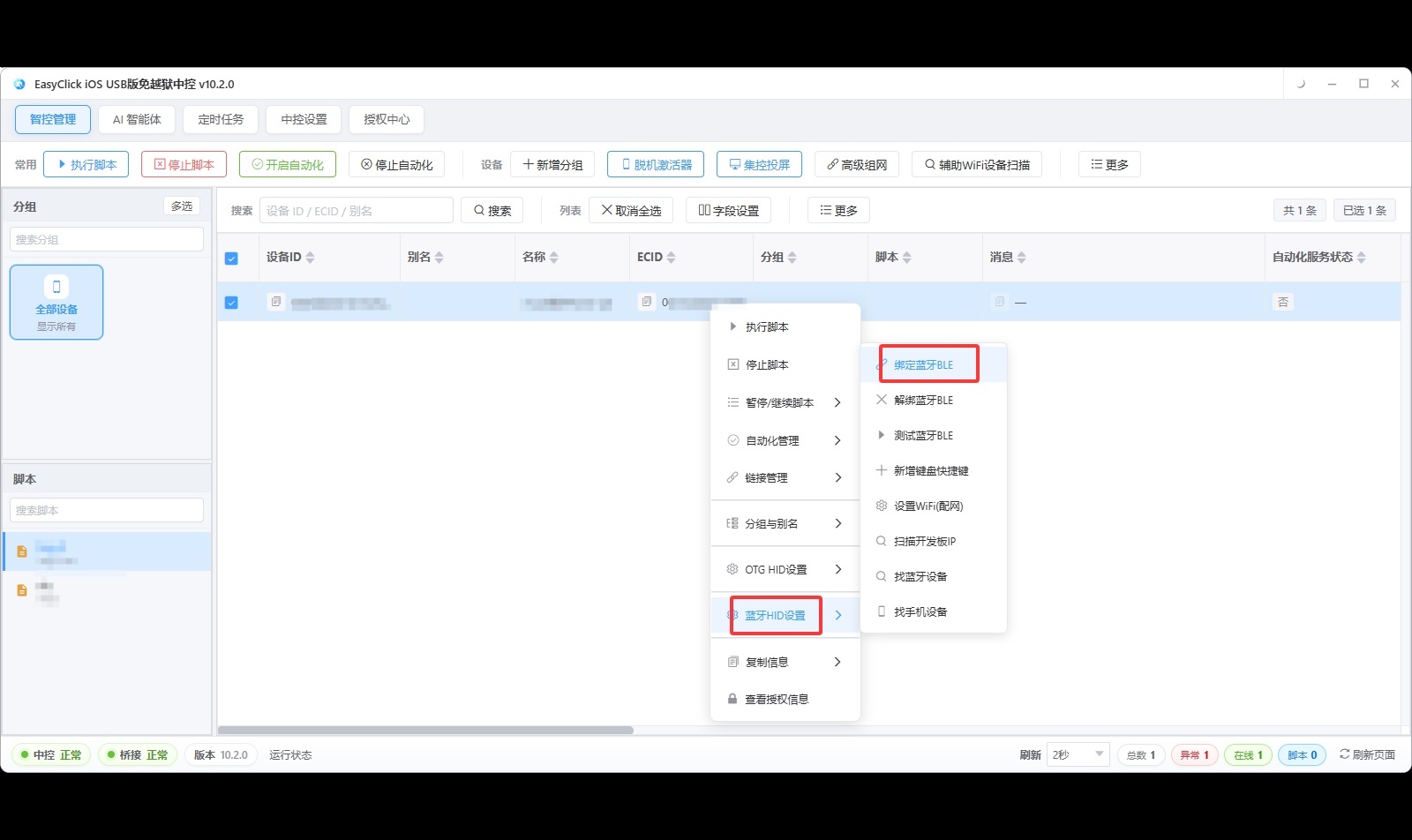Click the first script file icon
The height and width of the screenshot is (840, 1412).
[22, 551]
